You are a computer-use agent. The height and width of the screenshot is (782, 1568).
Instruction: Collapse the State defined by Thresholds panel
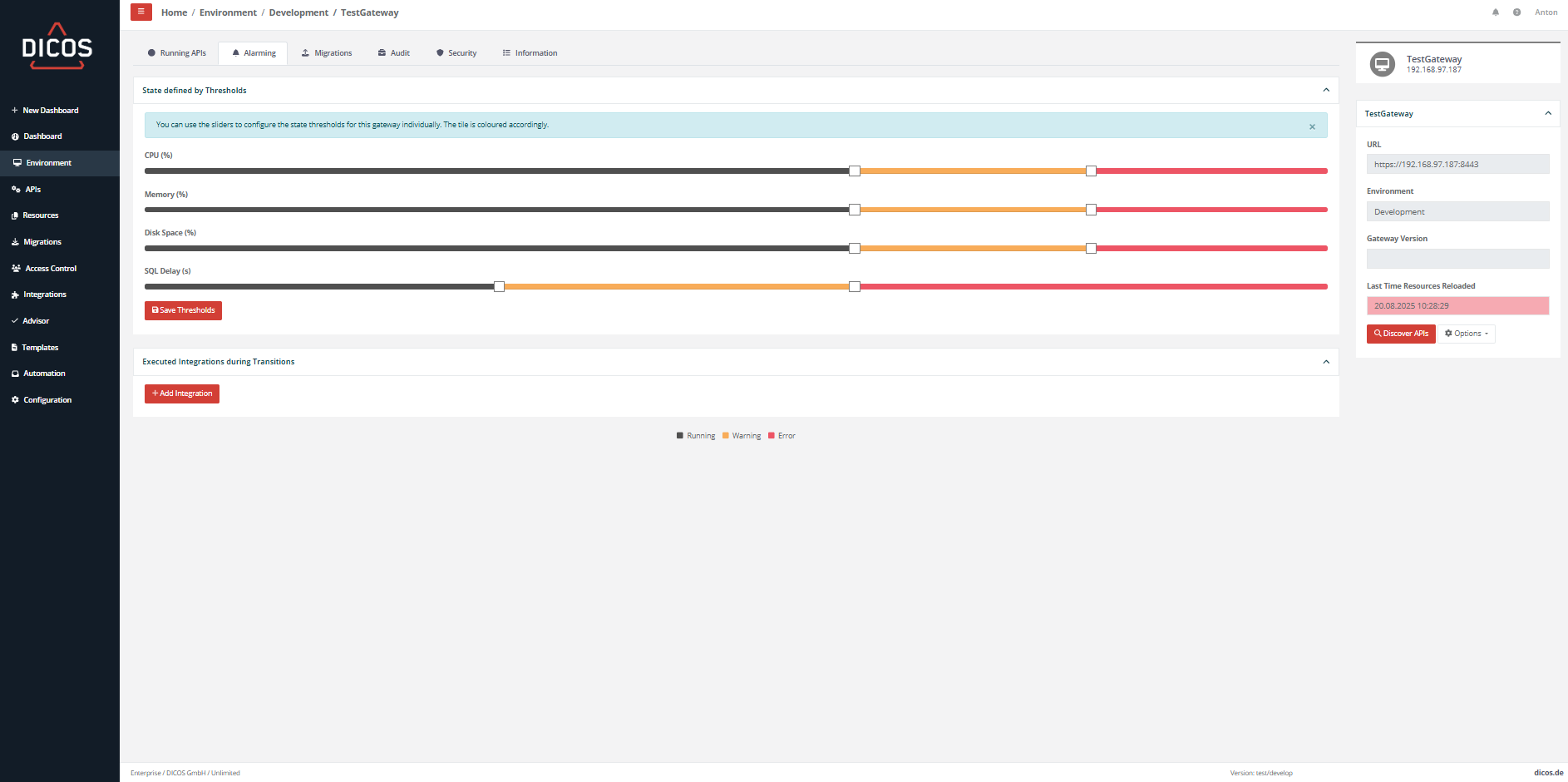coord(1326,91)
